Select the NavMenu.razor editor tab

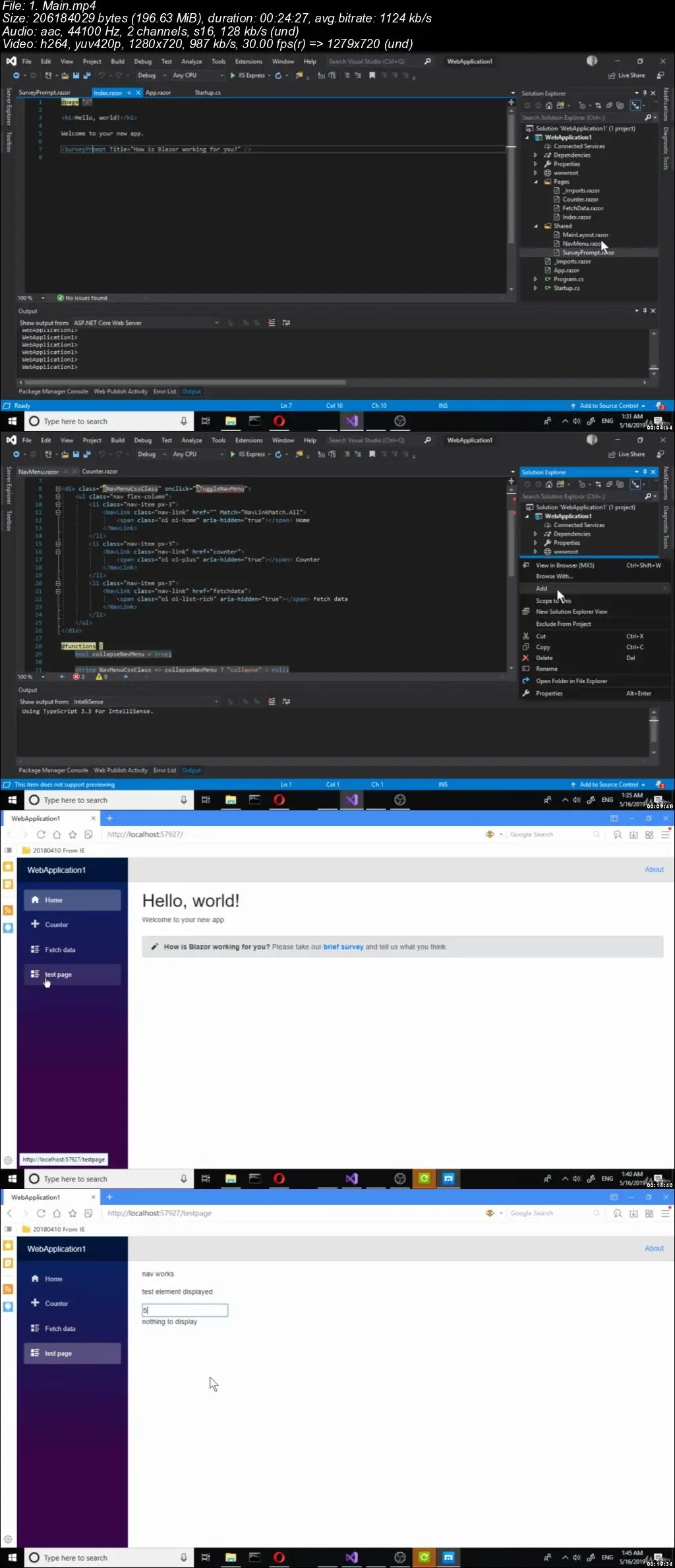point(38,472)
